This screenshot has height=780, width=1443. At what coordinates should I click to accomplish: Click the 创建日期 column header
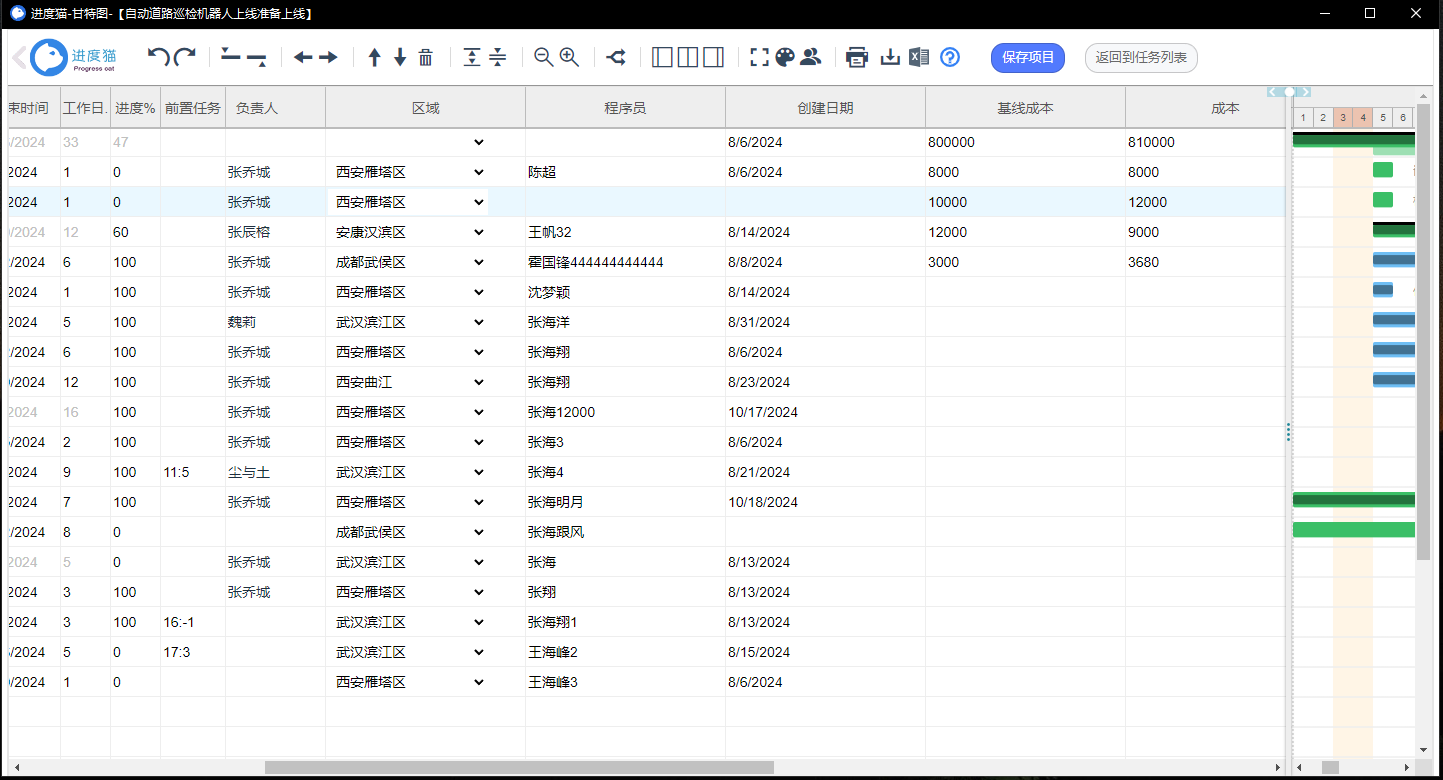coord(825,108)
